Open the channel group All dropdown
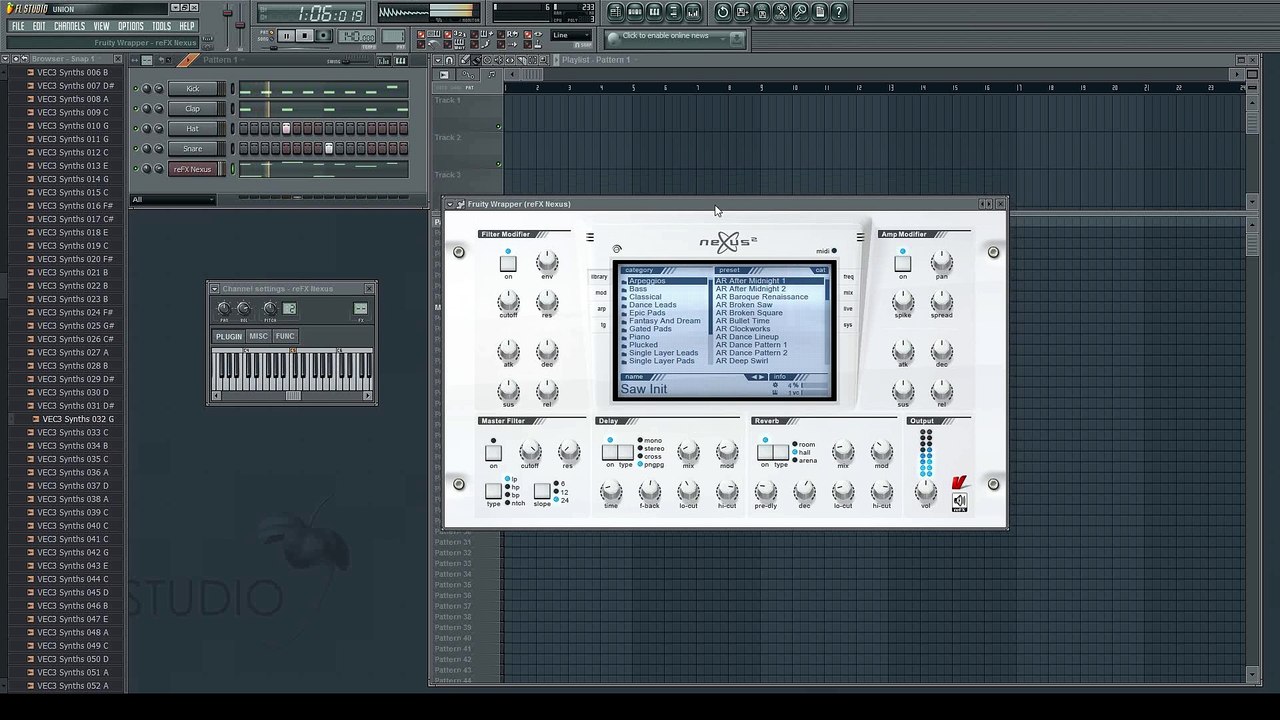This screenshot has width=1280, height=720. (173, 199)
